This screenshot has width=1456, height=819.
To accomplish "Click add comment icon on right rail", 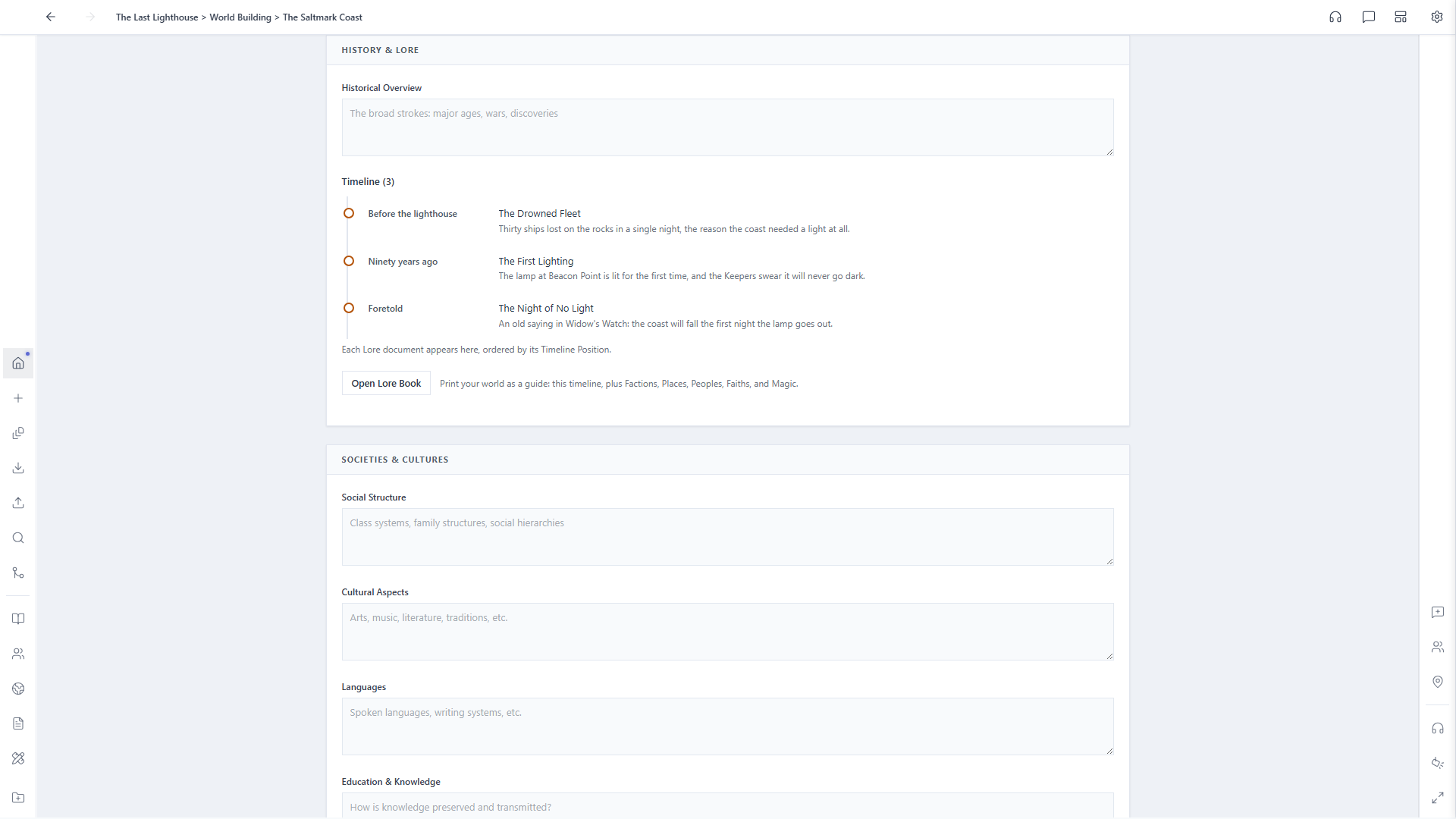I will click(1438, 612).
